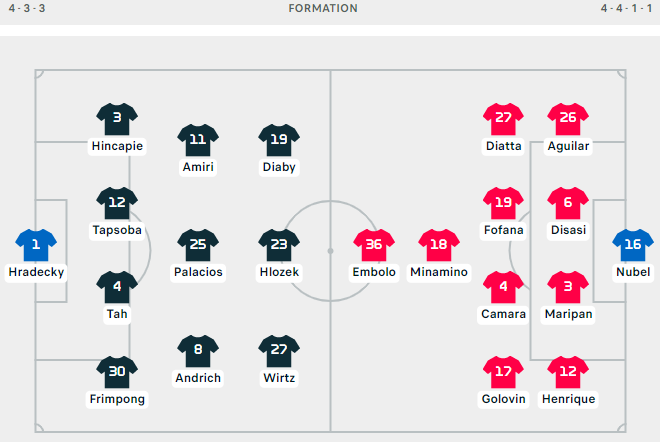
Task: Select Golovin's red number 17 shirt
Action: pyautogui.click(x=503, y=373)
